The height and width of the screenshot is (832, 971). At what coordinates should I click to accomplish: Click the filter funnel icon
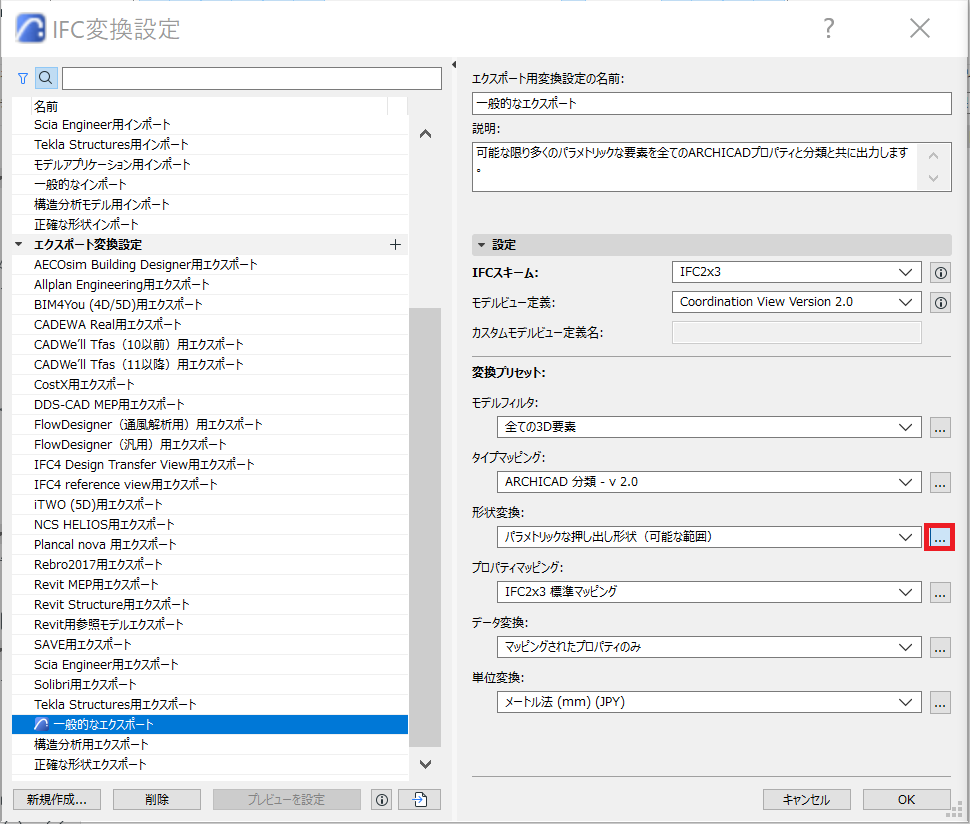[23, 79]
